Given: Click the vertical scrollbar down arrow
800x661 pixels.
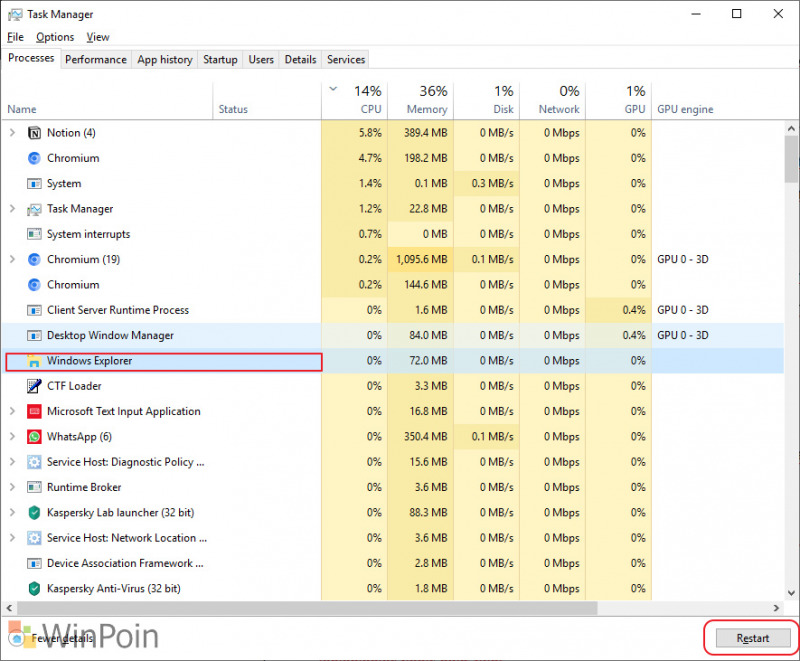Looking at the screenshot, I should click(791, 593).
